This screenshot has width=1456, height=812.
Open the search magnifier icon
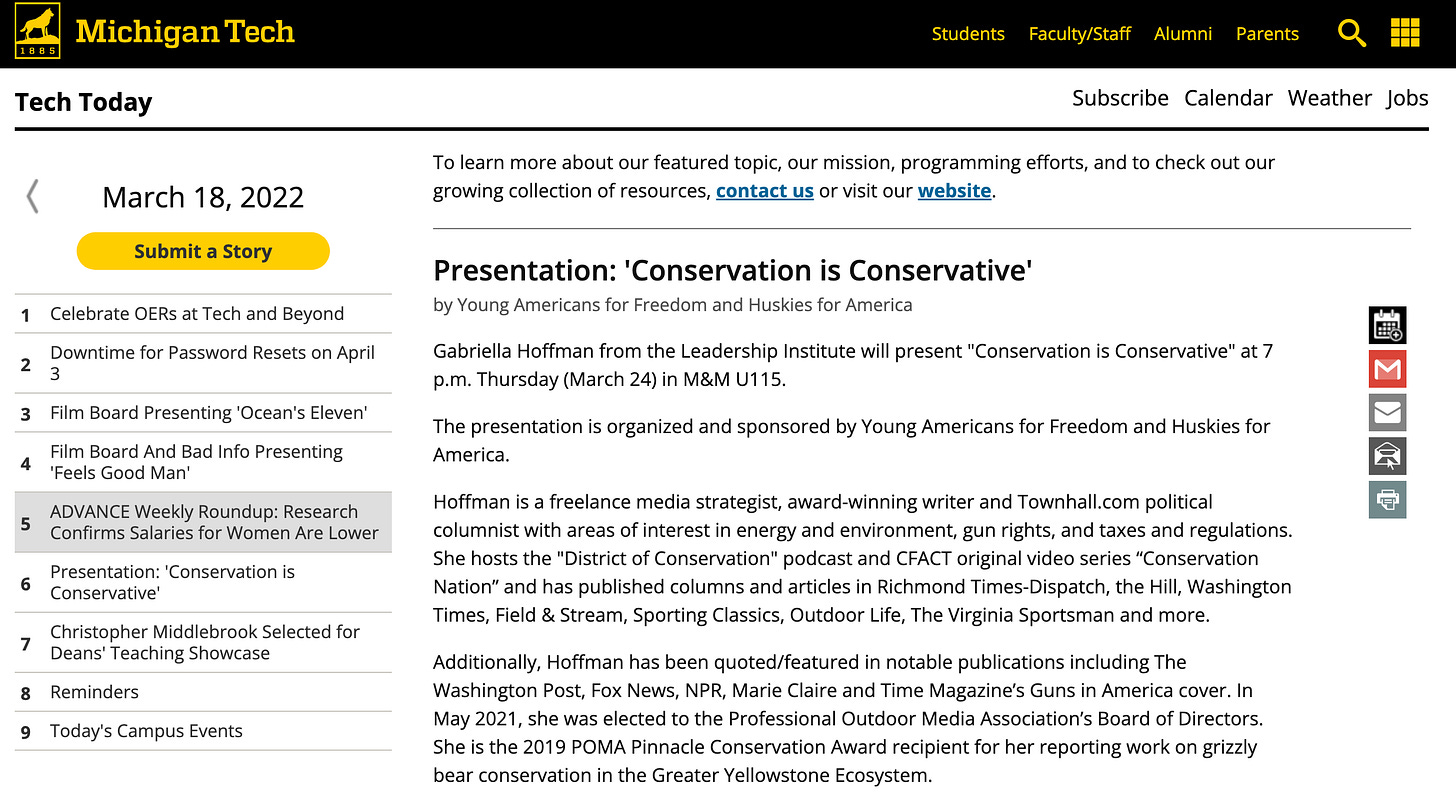coord(1352,33)
